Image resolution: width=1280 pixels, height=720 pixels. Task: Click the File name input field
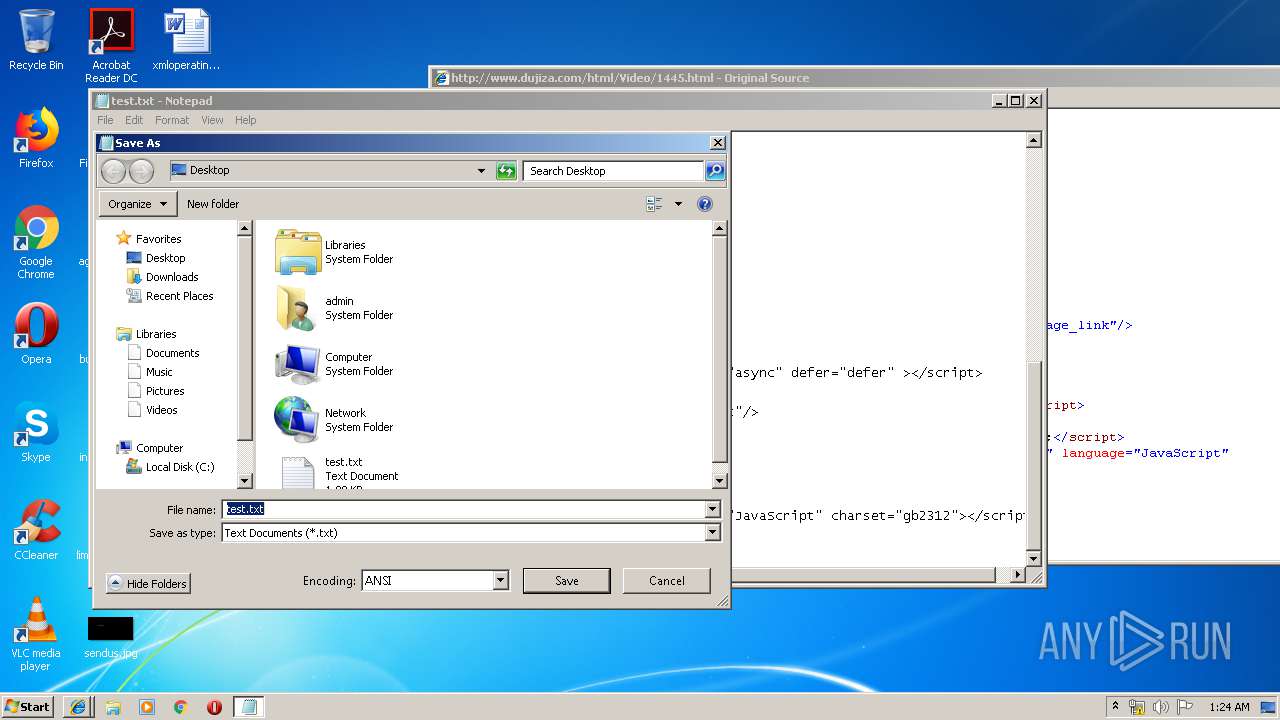(463, 509)
